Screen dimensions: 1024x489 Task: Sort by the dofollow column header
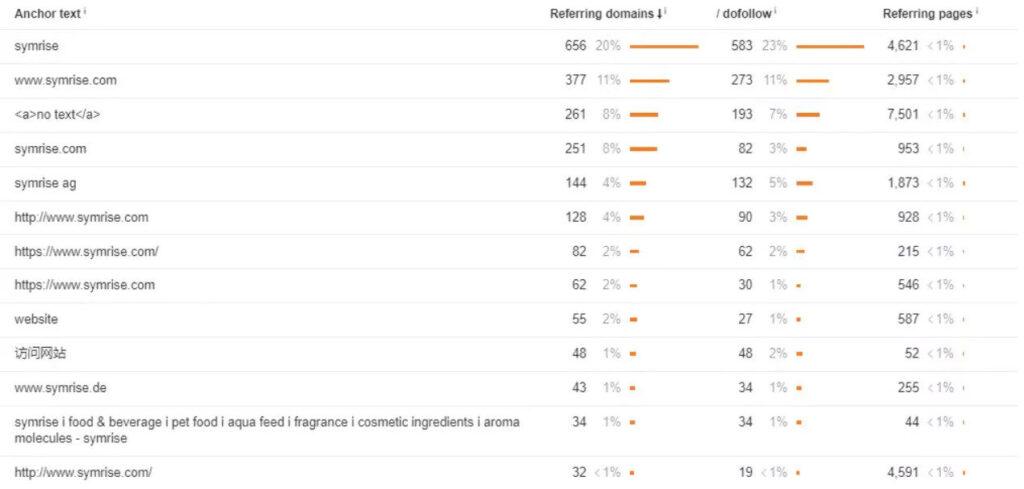[745, 14]
